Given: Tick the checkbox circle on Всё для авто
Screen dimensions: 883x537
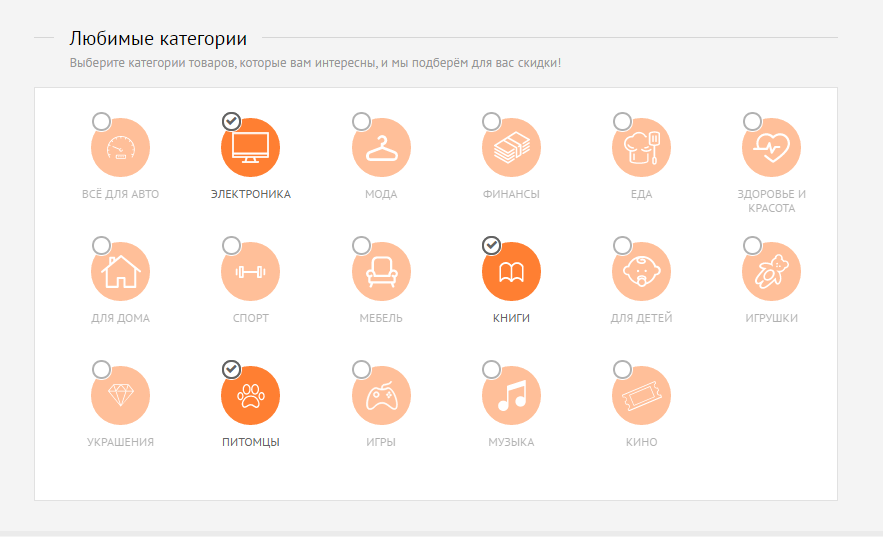Looking at the screenshot, I should [101, 121].
